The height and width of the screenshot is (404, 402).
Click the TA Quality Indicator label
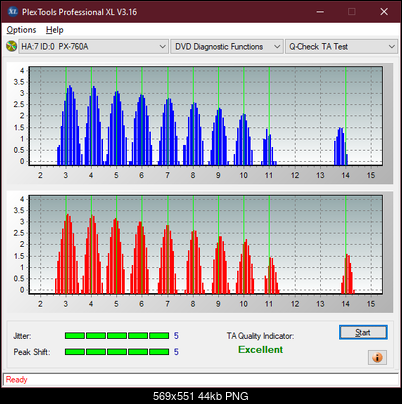(260, 336)
